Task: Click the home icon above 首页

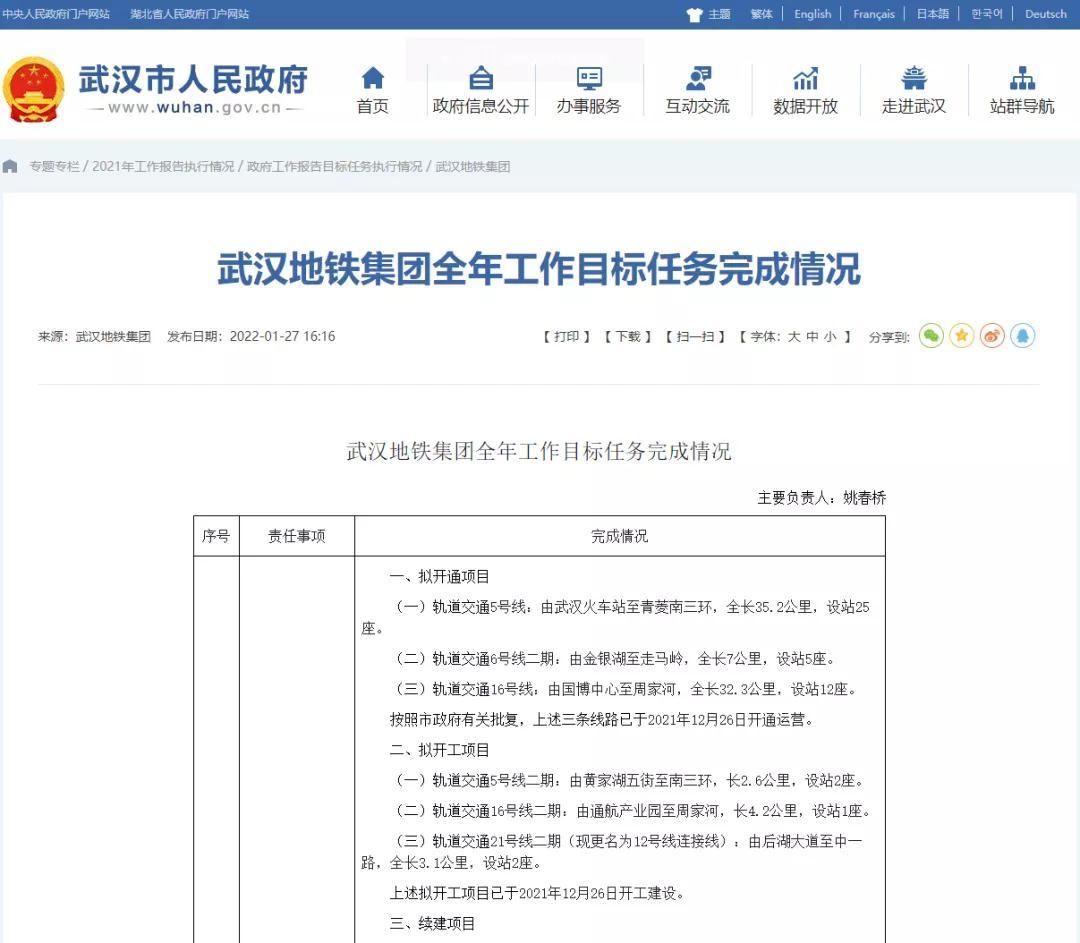Action: pyautogui.click(x=373, y=78)
